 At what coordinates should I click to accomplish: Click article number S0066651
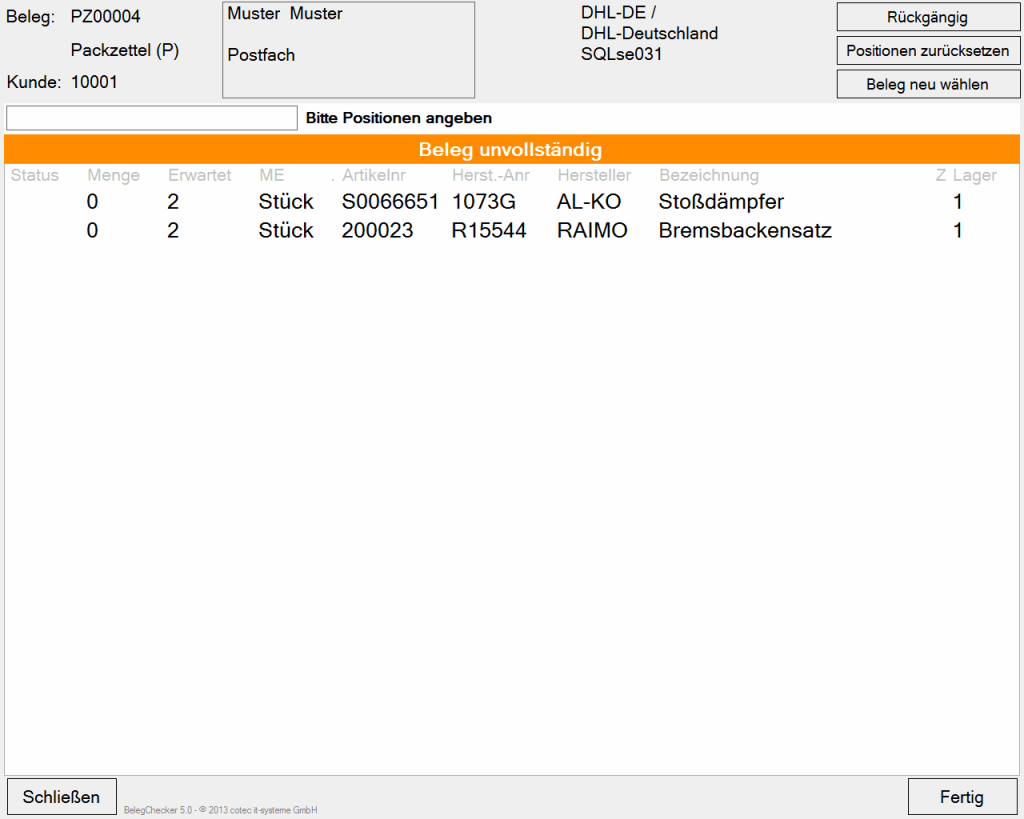click(390, 202)
